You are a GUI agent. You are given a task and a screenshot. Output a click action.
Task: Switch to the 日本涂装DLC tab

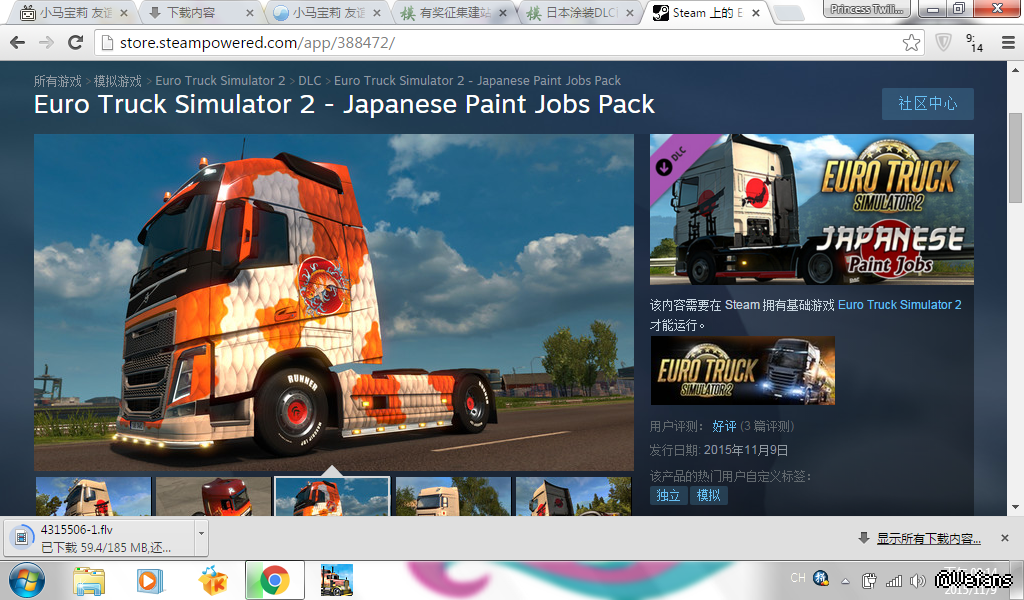click(x=579, y=12)
